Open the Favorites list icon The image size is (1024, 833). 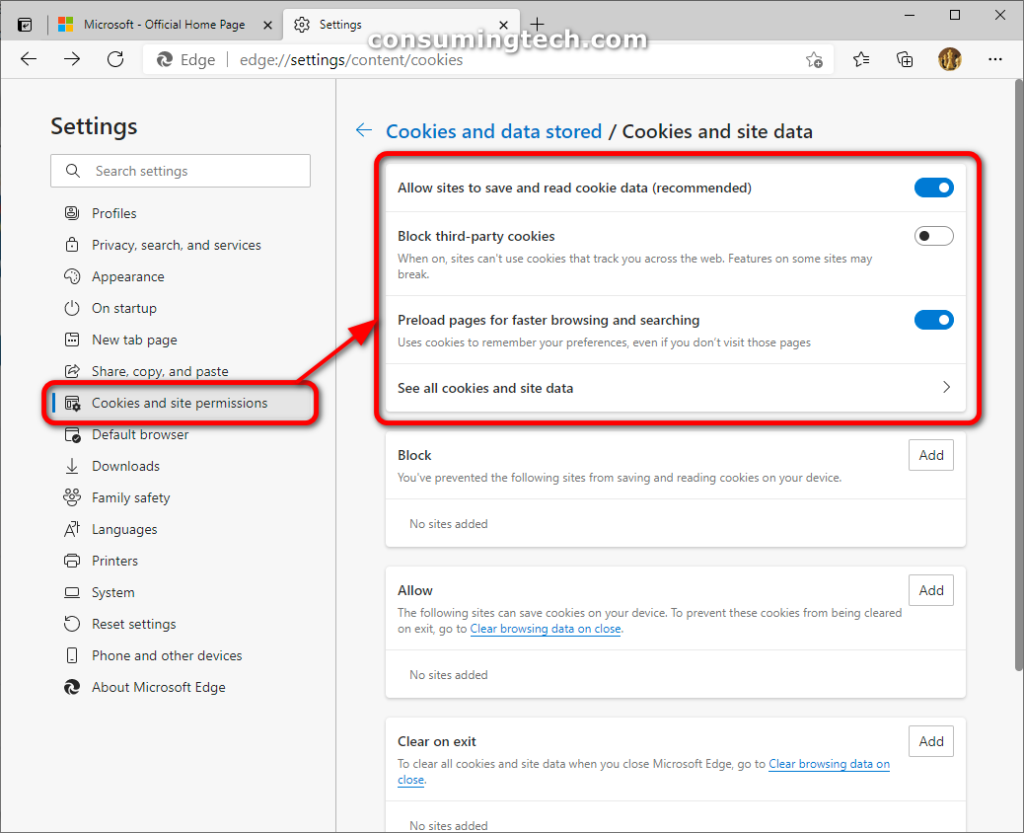[861, 59]
